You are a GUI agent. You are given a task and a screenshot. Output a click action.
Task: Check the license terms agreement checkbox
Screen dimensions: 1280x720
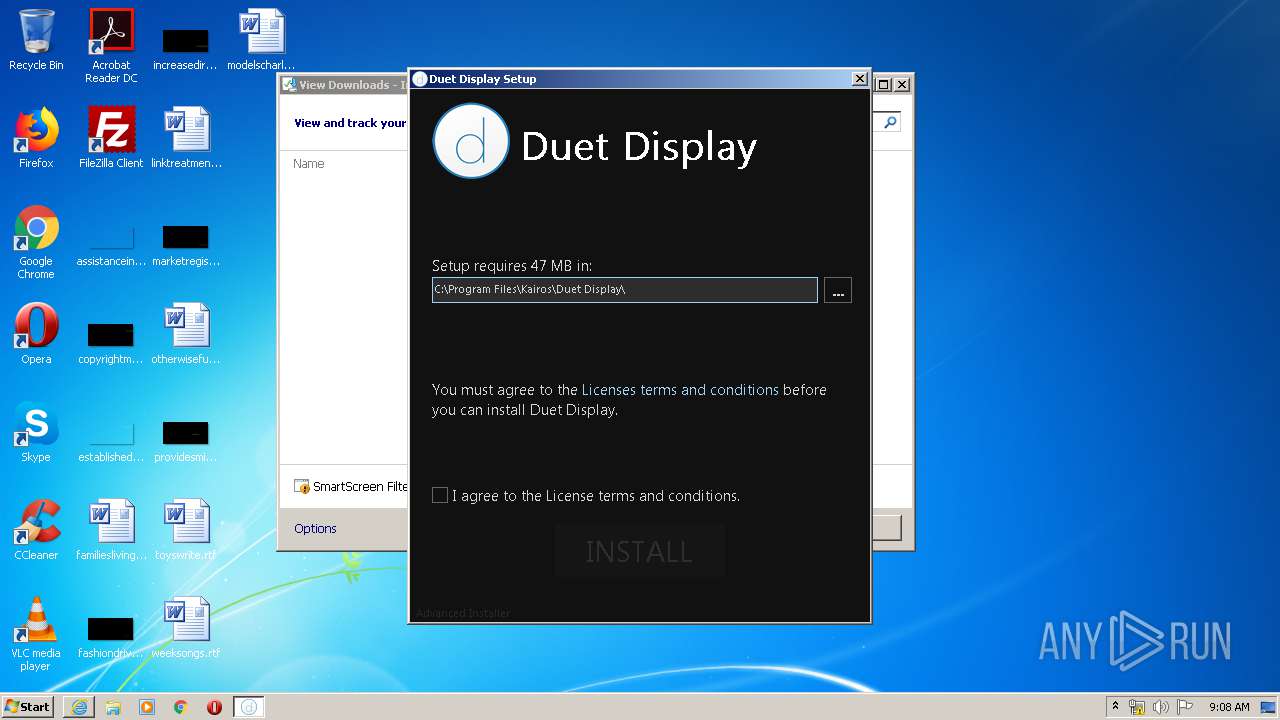440,495
